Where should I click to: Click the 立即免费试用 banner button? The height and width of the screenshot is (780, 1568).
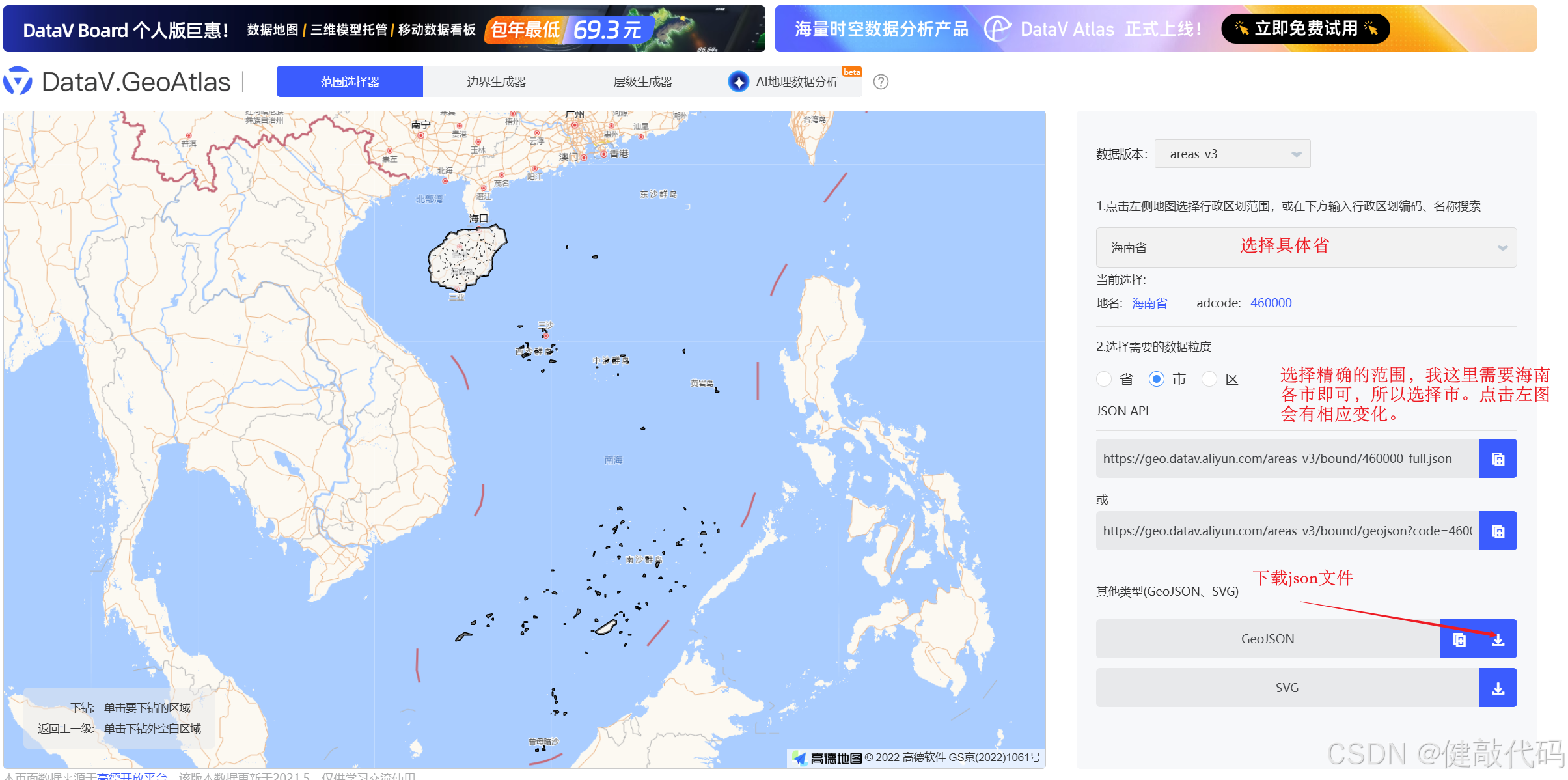click(x=1305, y=29)
